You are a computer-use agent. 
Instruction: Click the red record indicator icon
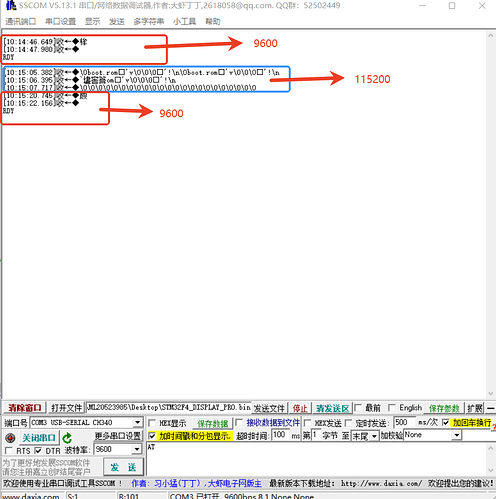click(x=10, y=437)
